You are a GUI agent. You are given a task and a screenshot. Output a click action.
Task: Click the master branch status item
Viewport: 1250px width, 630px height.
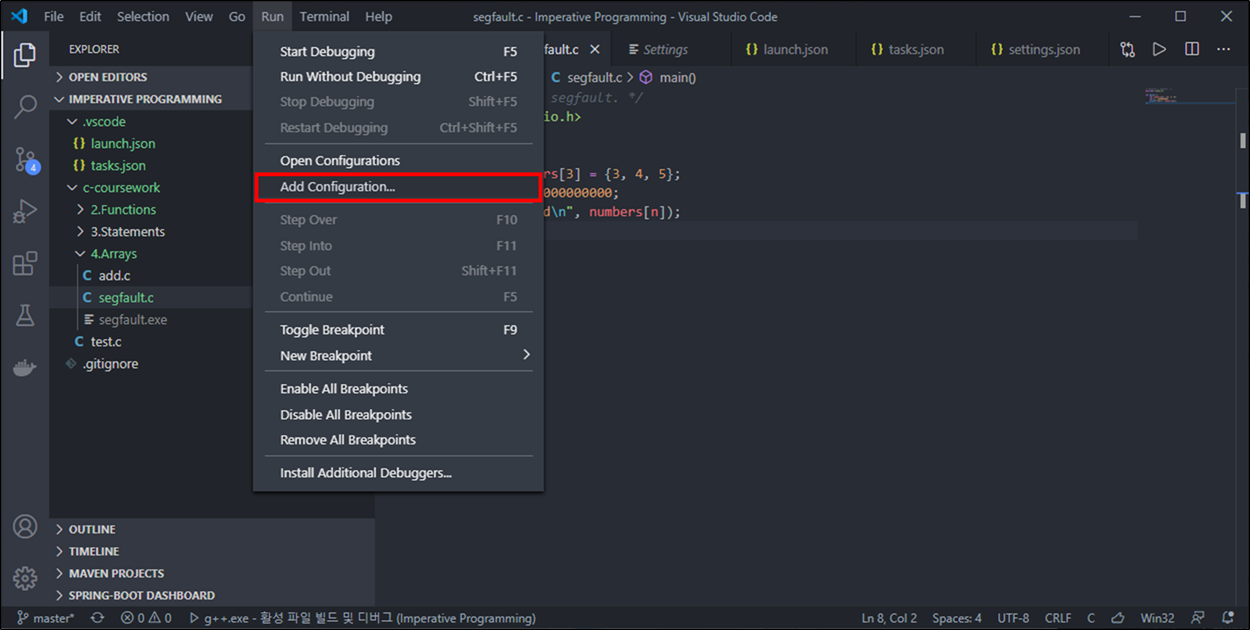point(46,618)
